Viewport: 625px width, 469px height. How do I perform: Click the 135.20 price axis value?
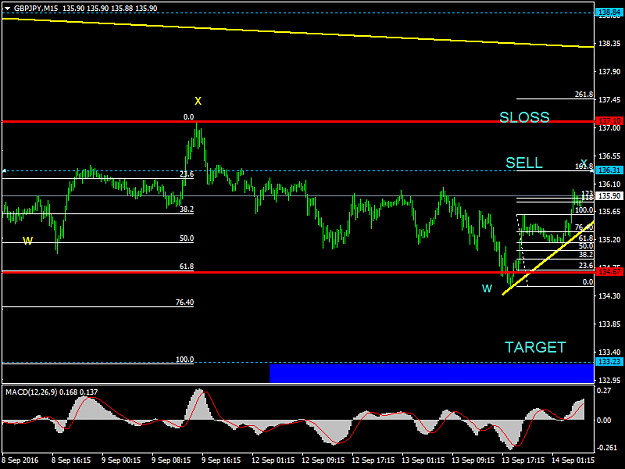609,240
